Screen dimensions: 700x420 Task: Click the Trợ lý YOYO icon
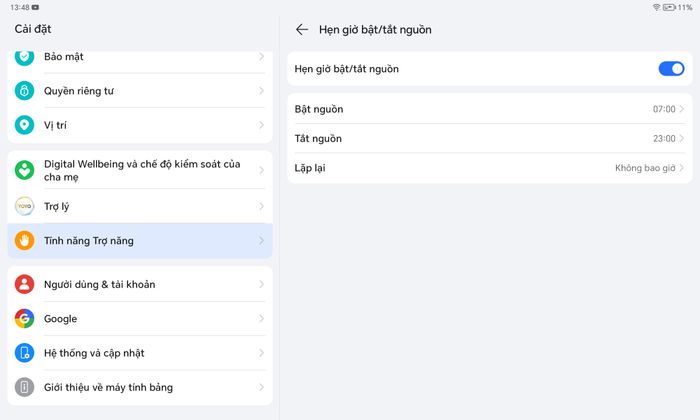[x=25, y=206]
